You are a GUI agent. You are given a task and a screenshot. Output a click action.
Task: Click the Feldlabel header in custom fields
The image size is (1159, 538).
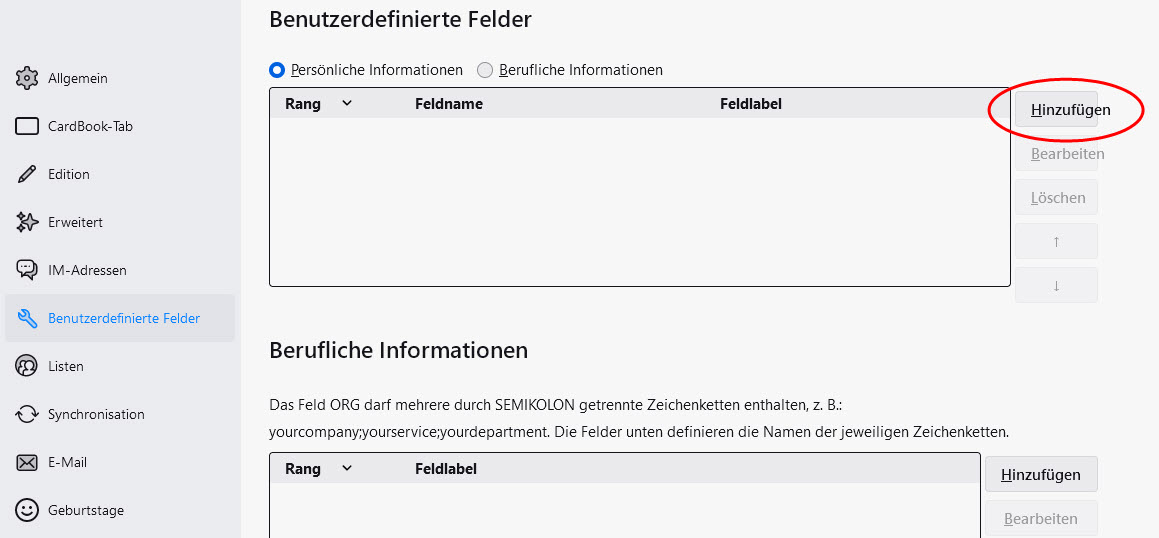point(750,104)
